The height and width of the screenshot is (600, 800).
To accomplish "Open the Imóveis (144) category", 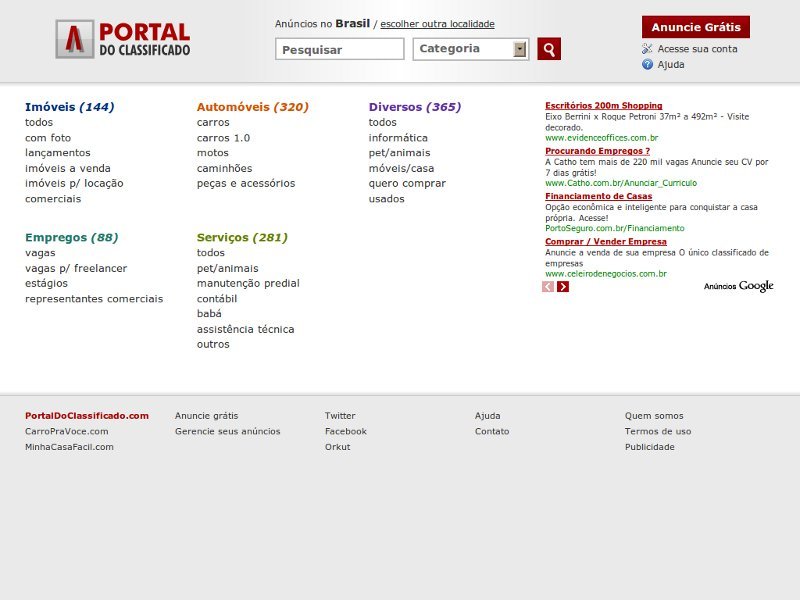I will click(69, 107).
